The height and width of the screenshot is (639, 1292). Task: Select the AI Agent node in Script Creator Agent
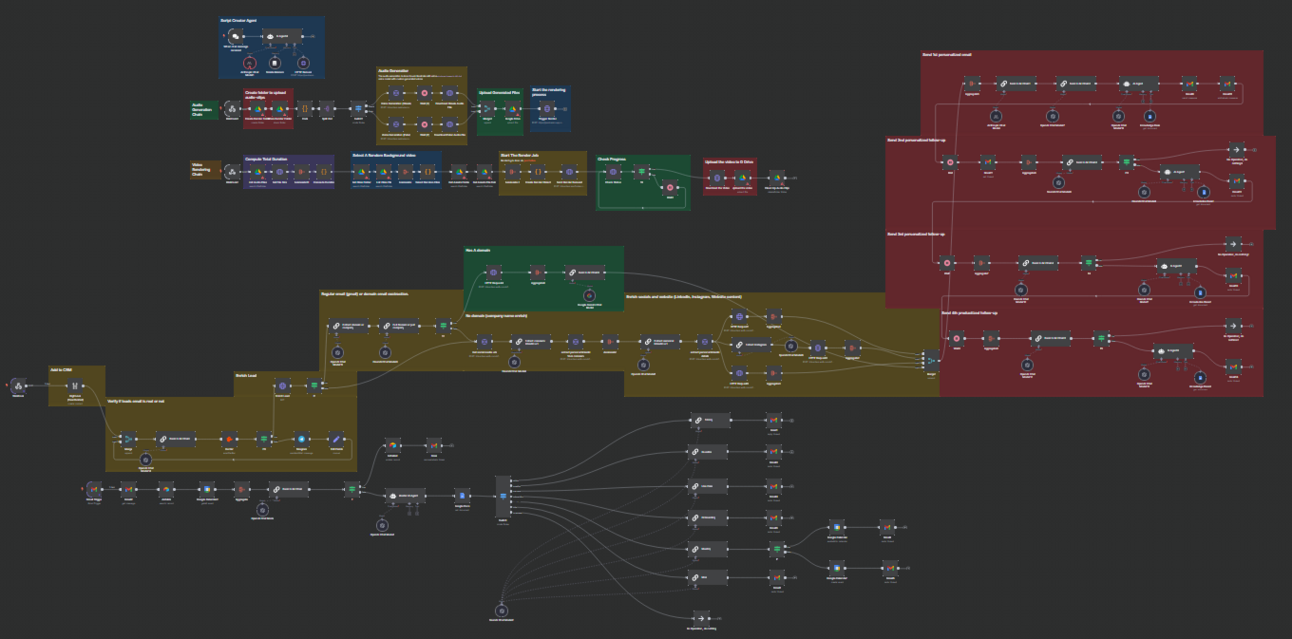coord(282,36)
